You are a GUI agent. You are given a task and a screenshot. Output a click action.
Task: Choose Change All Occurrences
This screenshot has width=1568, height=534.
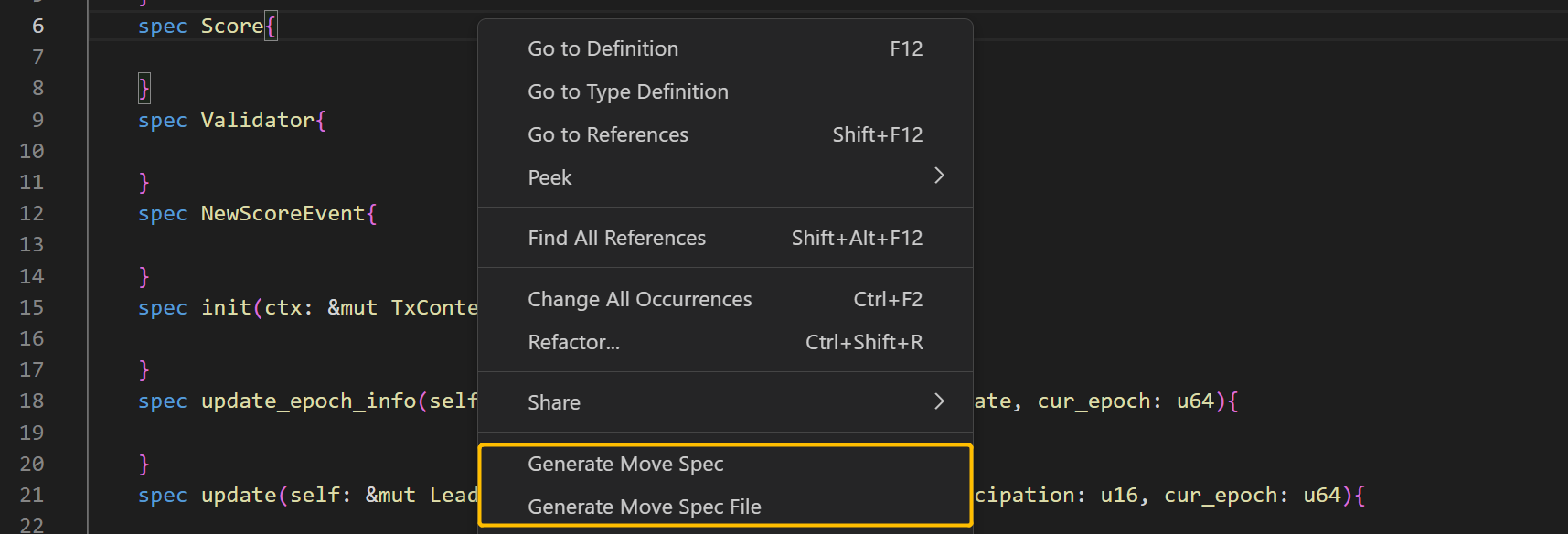(x=640, y=299)
